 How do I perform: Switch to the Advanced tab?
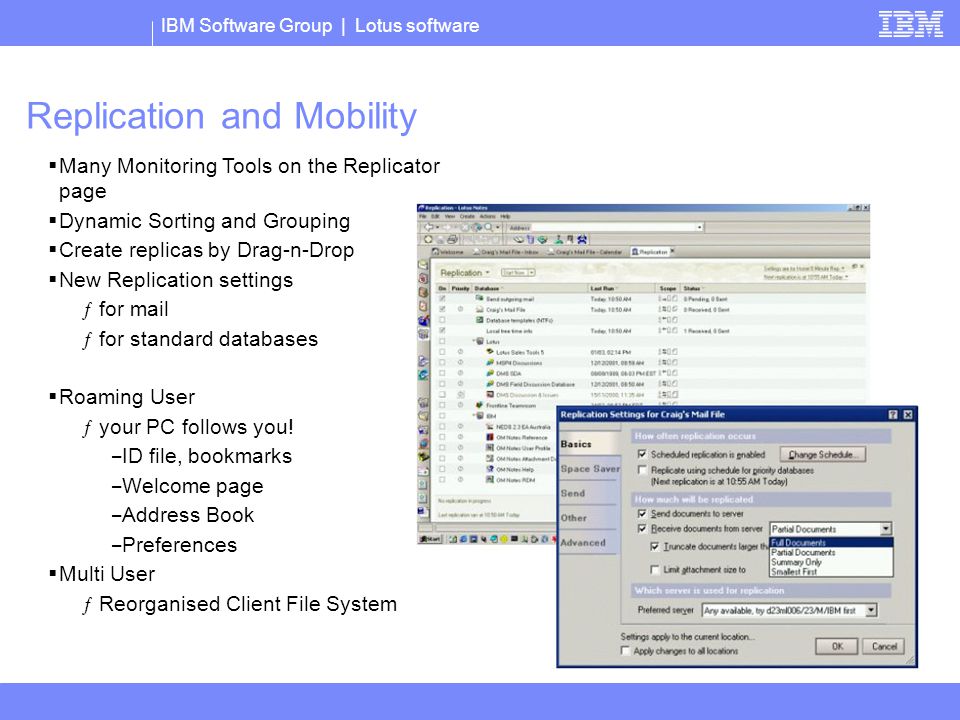coord(588,542)
